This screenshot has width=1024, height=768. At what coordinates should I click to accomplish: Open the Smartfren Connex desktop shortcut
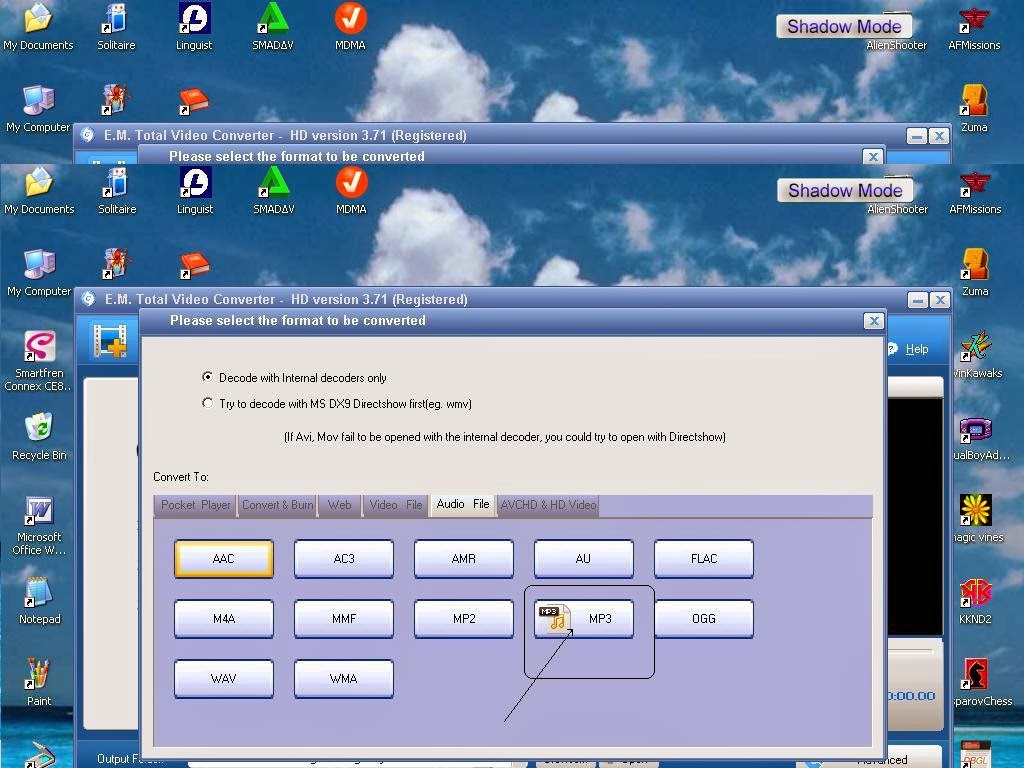tap(39, 361)
